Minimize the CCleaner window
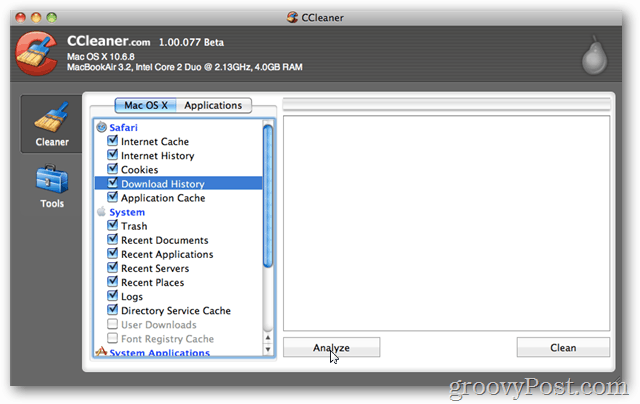 36,18
